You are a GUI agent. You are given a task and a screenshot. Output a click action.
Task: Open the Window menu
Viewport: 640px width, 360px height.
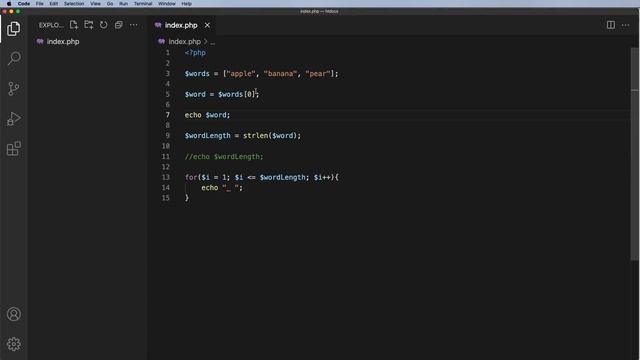coord(167,4)
